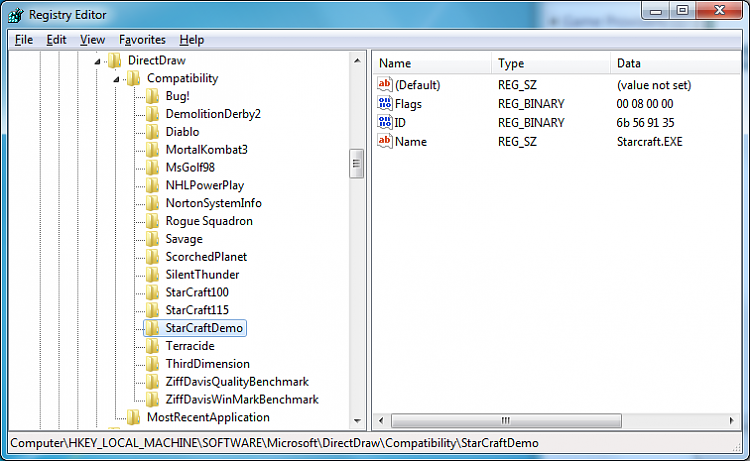Click the ZiffDavisQualityBenchmark folder icon
The width and height of the screenshot is (750, 461).
[x=152, y=382]
